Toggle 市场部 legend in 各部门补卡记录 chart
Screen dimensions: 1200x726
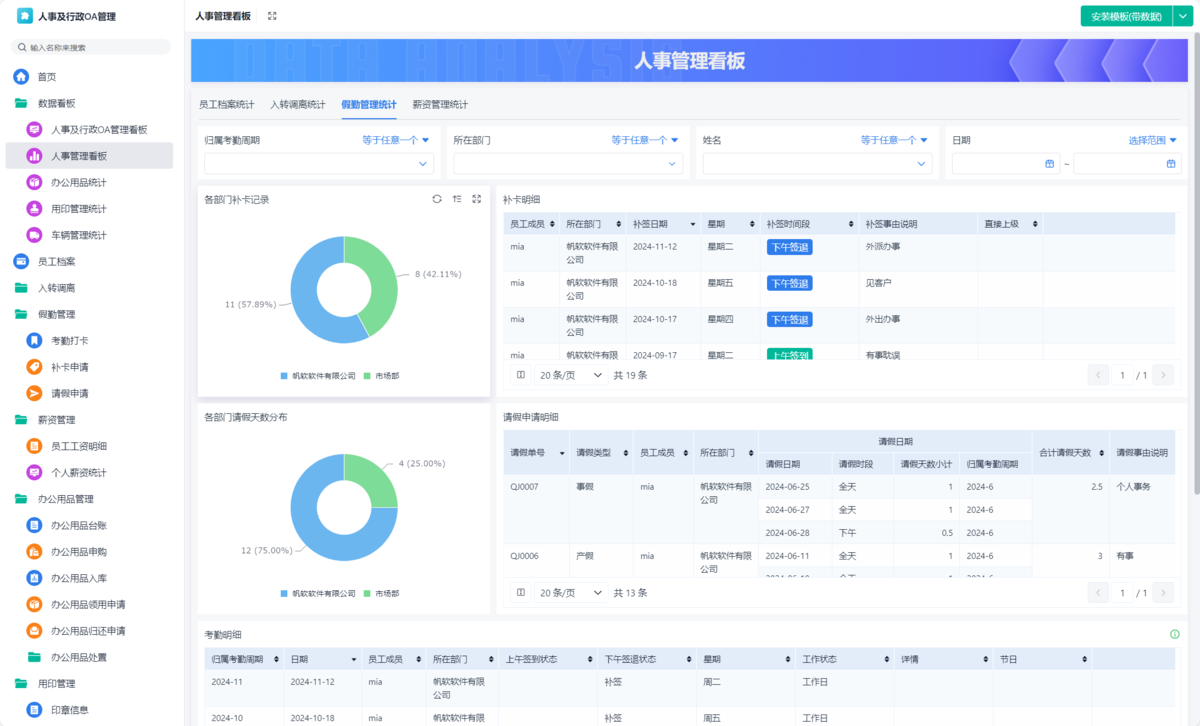[x=381, y=376]
